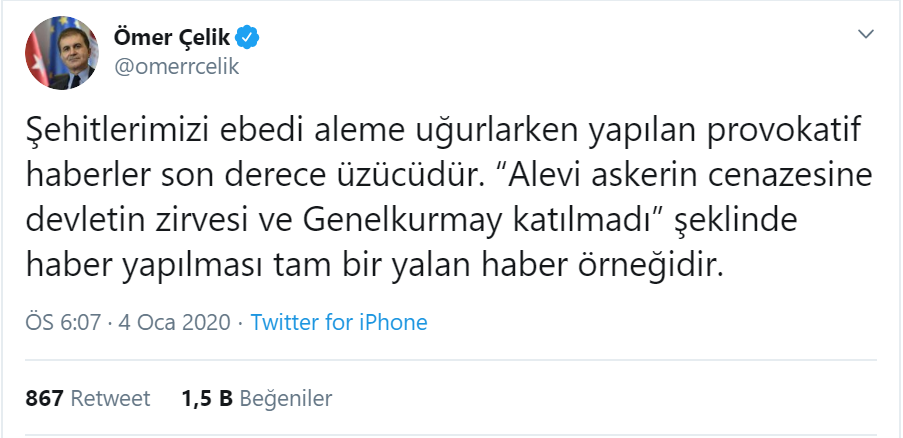The width and height of the screenshot is (903, 438).
Task: Click the 1,5 B likes number
Action: [207, 398]
